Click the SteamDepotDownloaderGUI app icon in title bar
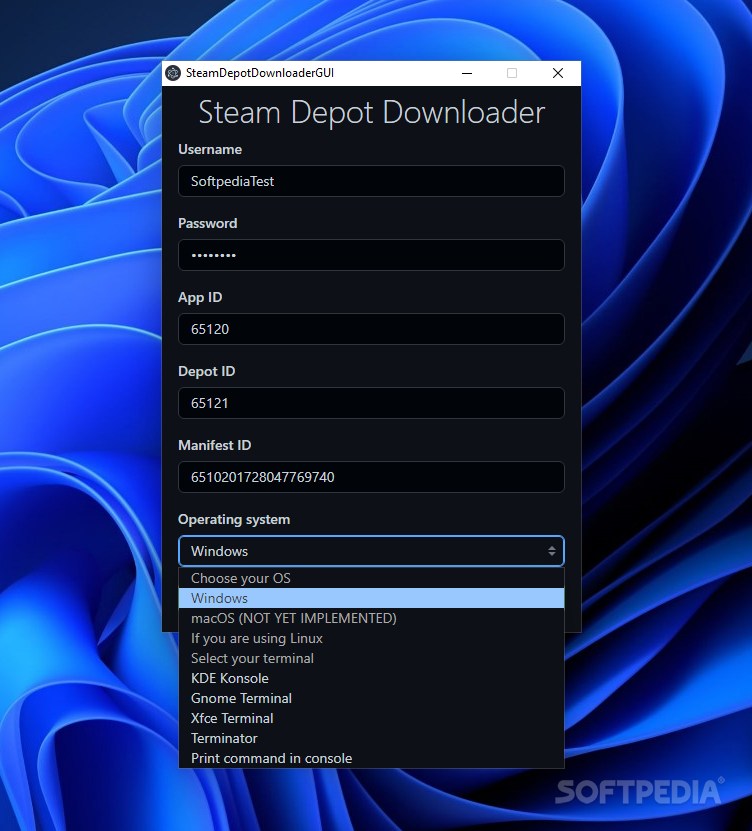The image size is (752, 831). point(173,73)
